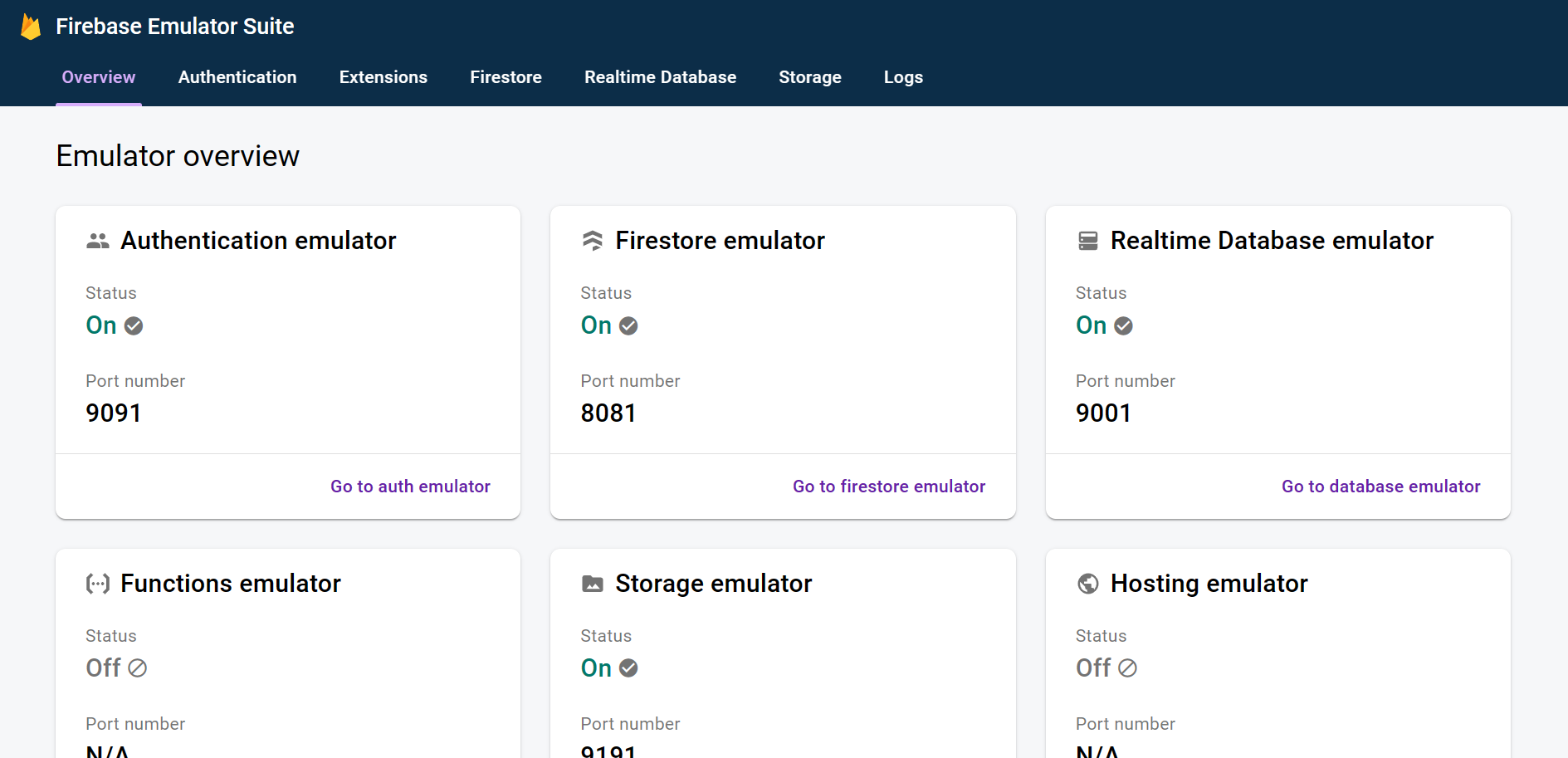This screenshot has height=758, width=1568.
Task: Click the Authentication status check icon
Action: click(134, 325)
